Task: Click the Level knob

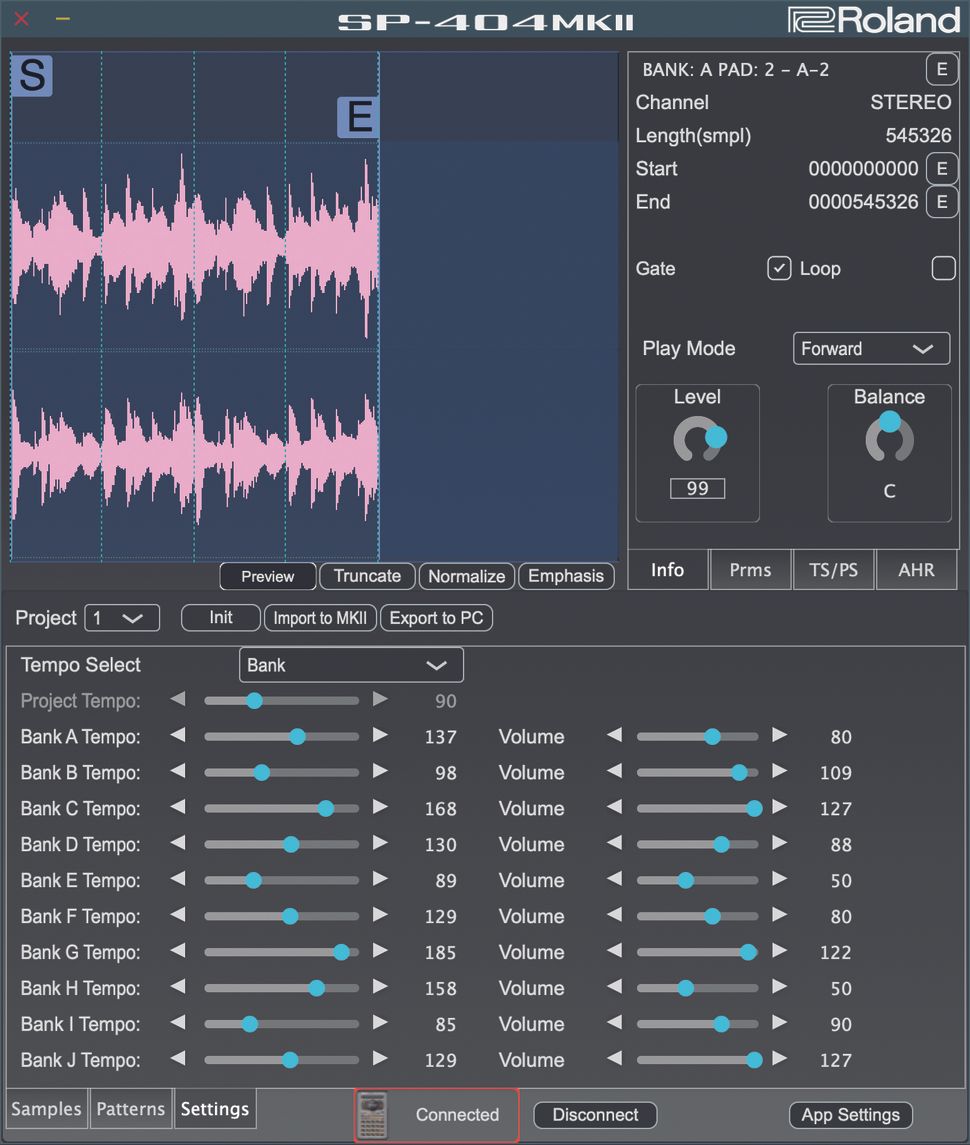Action: (x=698, y=440)
